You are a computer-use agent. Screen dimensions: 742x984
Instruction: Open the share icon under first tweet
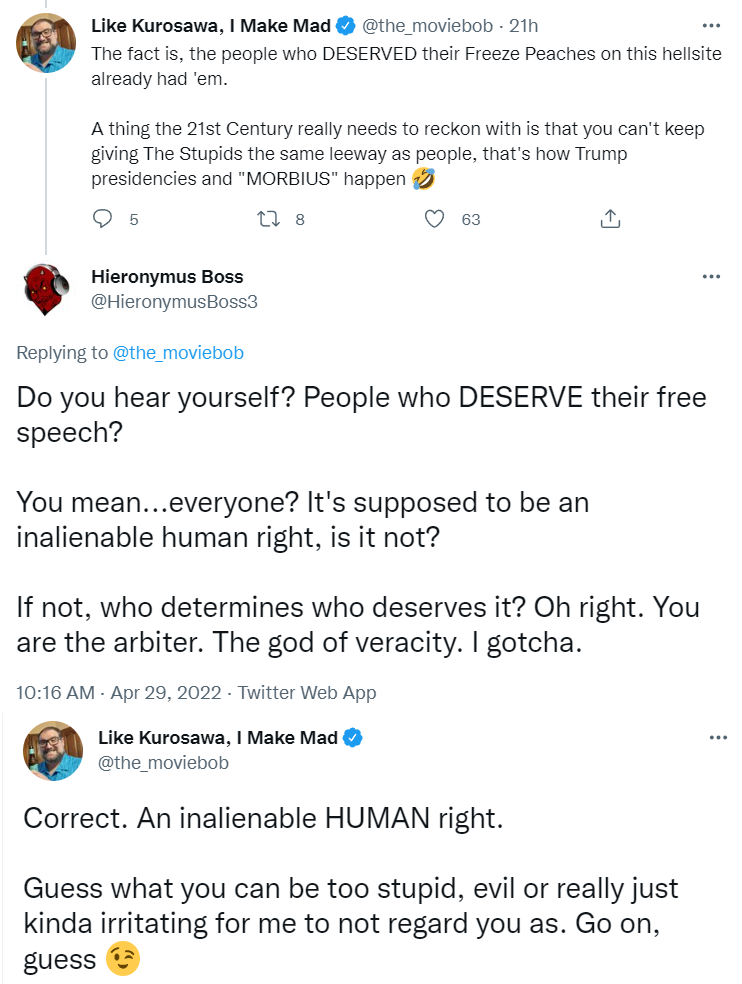[610, 218]
